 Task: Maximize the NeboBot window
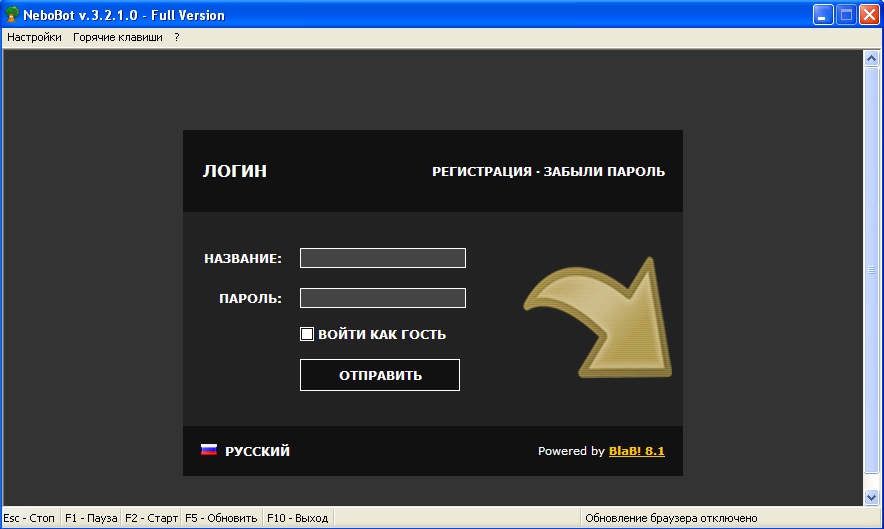[x=846, y=15]
